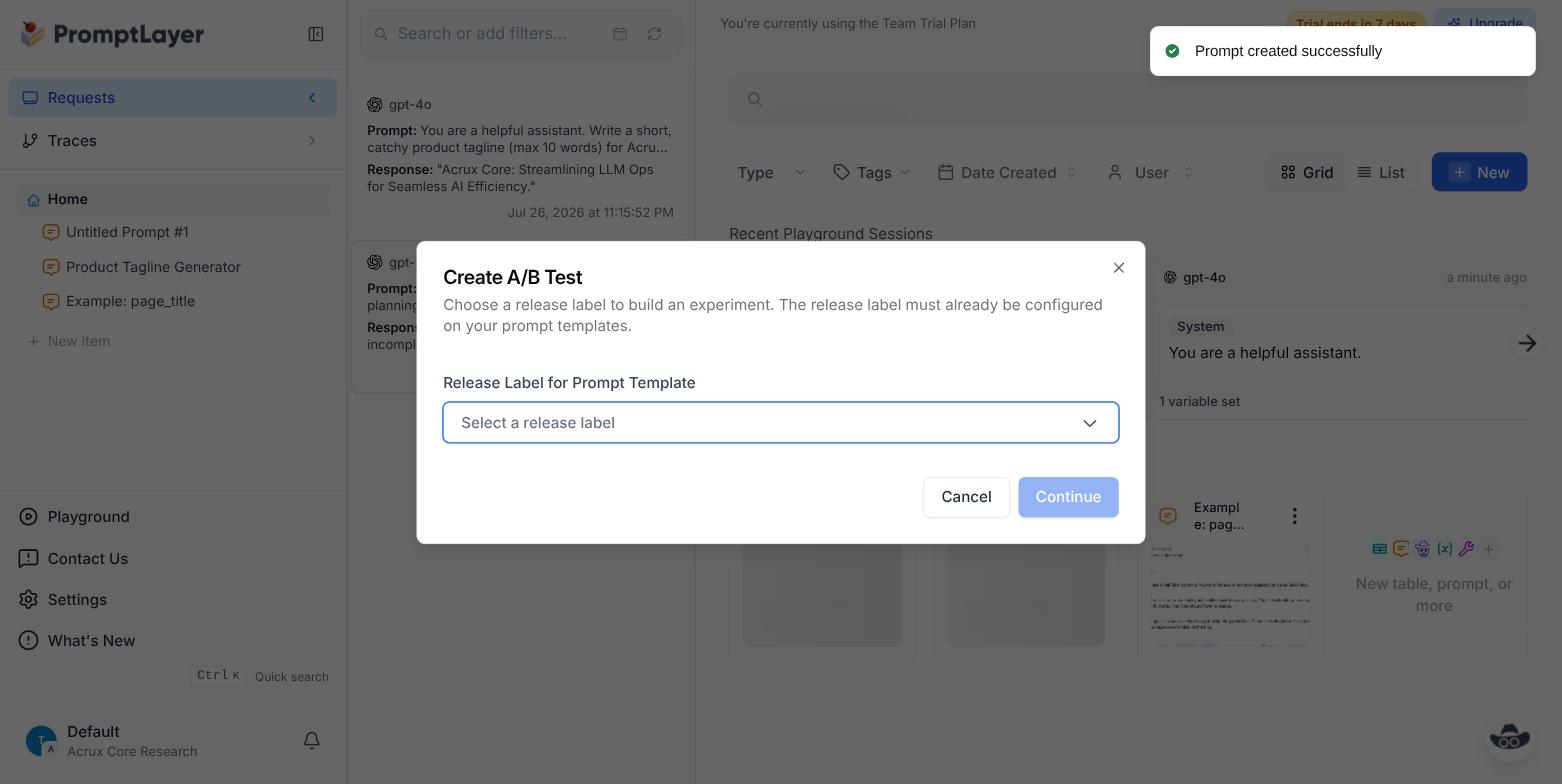Open the first gpt-4o request entry
Screen dimensions: 1562x784
[520, 158]
